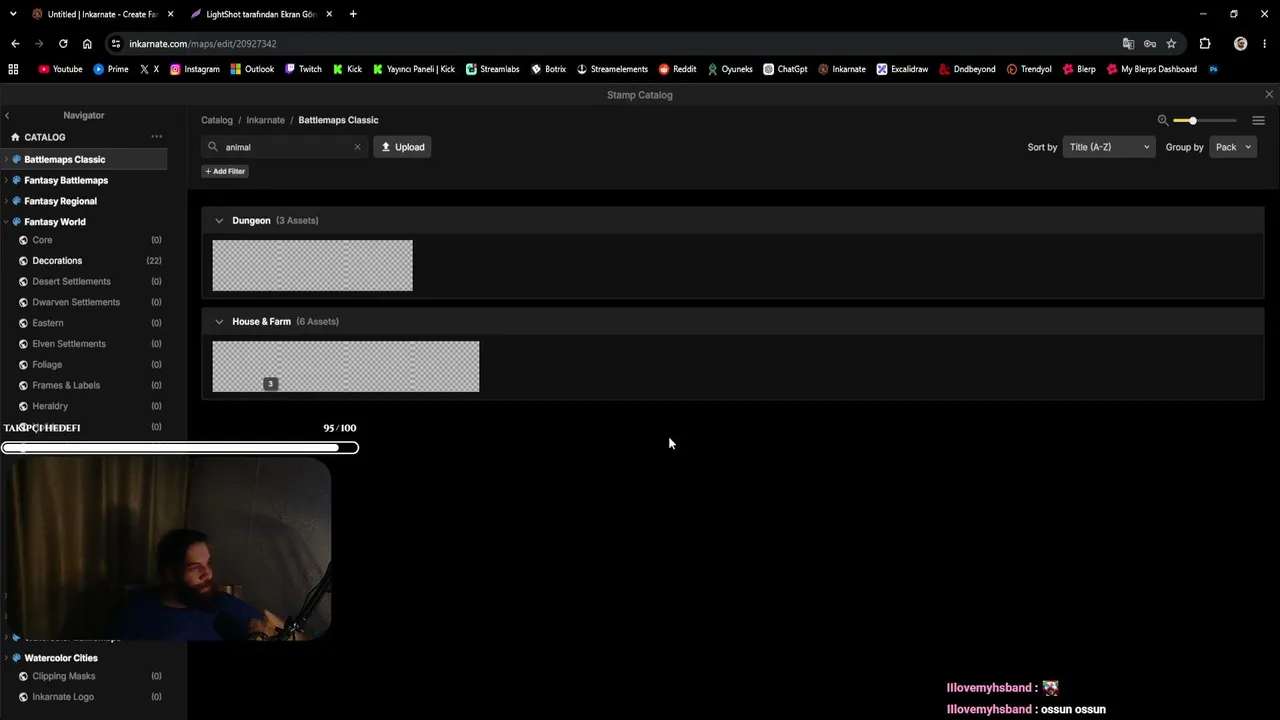Click the thumbnail zoom magnifier icon
Screen dimensions: 1280x720
(x=1163, y=120)
